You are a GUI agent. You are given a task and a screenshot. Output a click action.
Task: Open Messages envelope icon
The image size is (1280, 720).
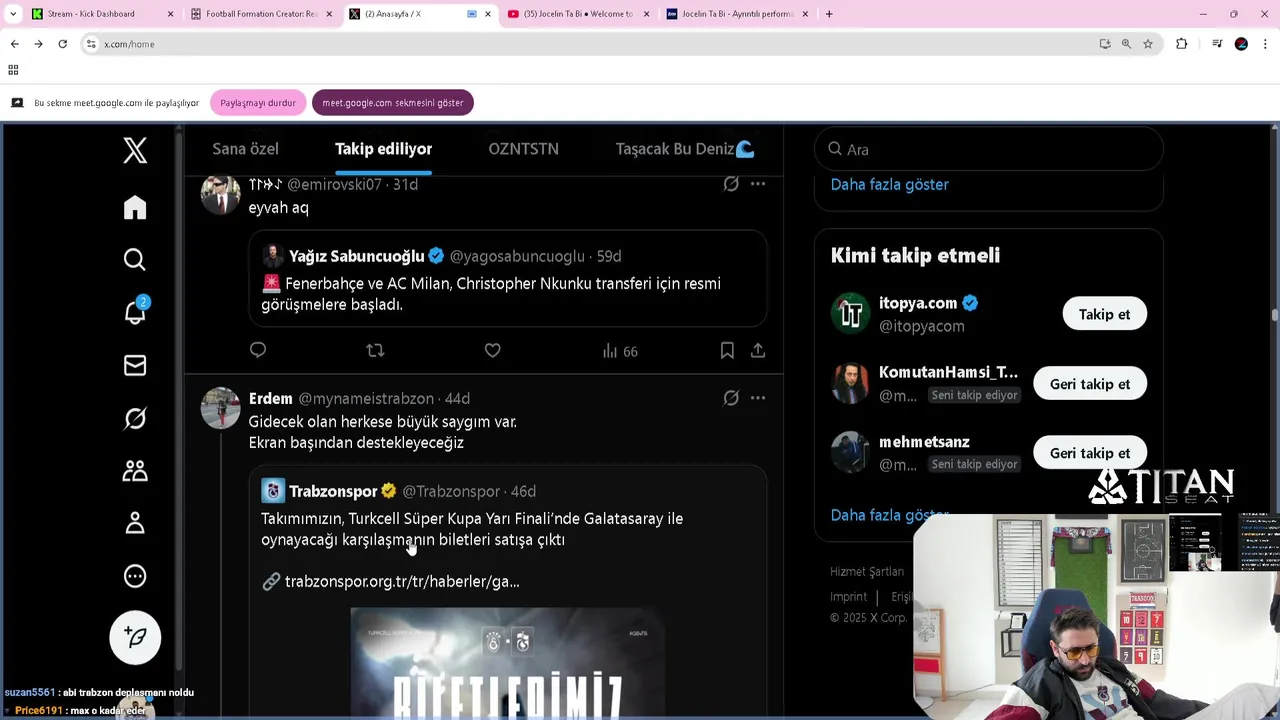pyautogui.click(x=135, y=365)
